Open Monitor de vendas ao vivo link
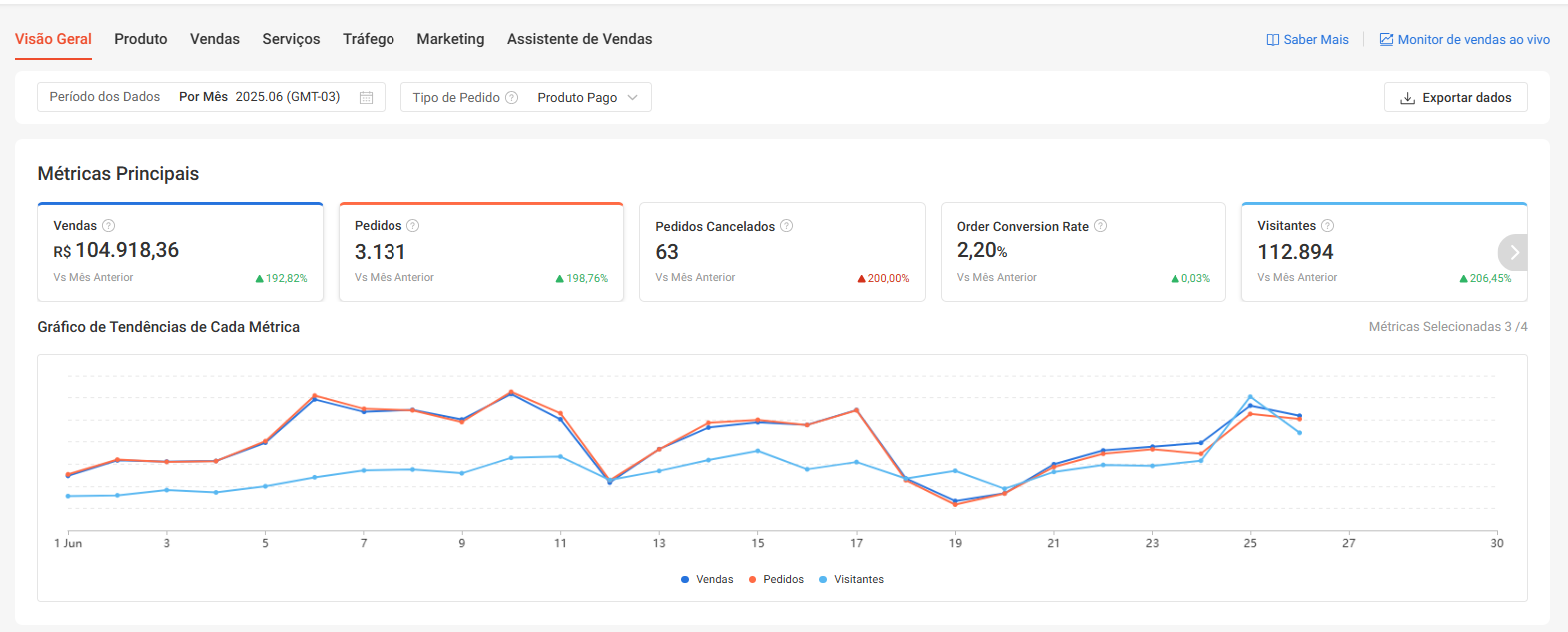Image resolution: width=1568 pixels, height=632 pixels. click(x=1465, y=40)
